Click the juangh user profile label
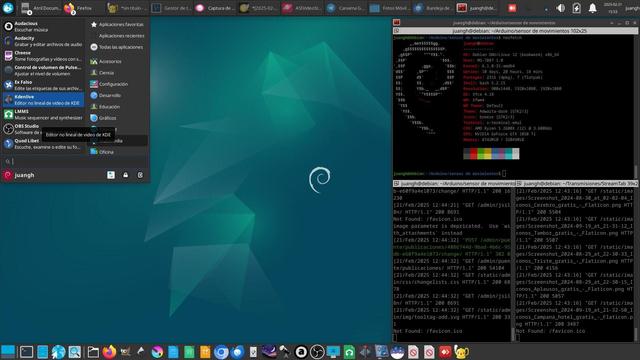Image resolution: width=640 pixels, height=360 pixels. (x=24, y=175)
